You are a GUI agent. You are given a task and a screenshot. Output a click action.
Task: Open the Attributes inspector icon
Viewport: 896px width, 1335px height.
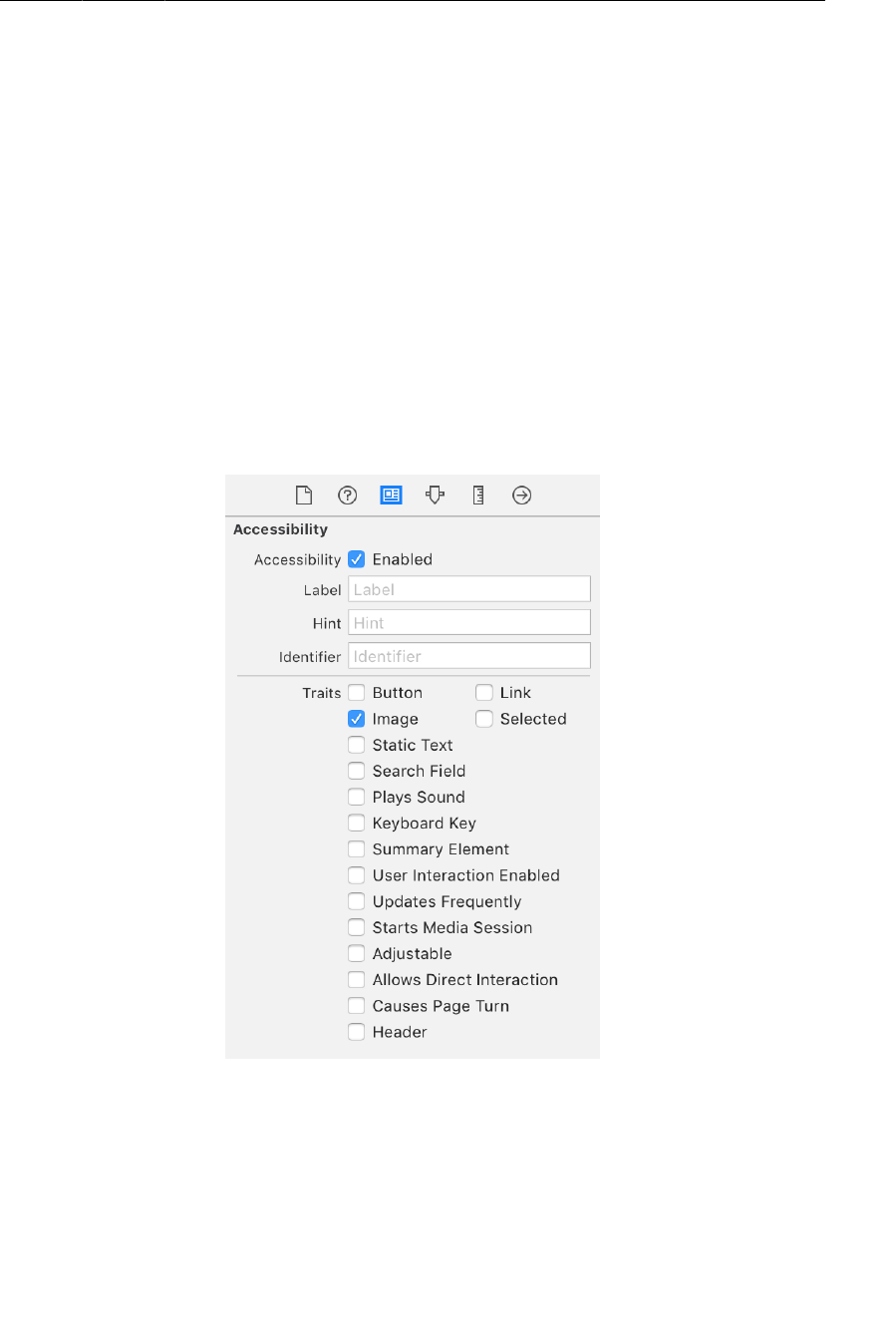[x=435, y=495]
